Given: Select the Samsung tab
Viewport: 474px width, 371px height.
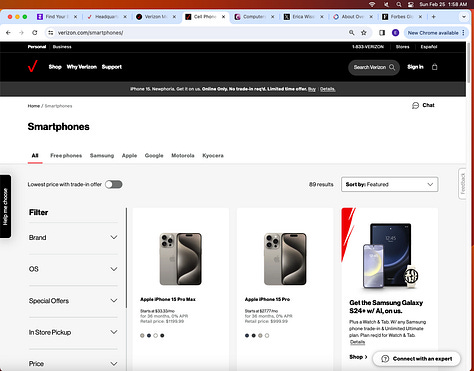Looking at the screenshot, I should coord(102,156).
